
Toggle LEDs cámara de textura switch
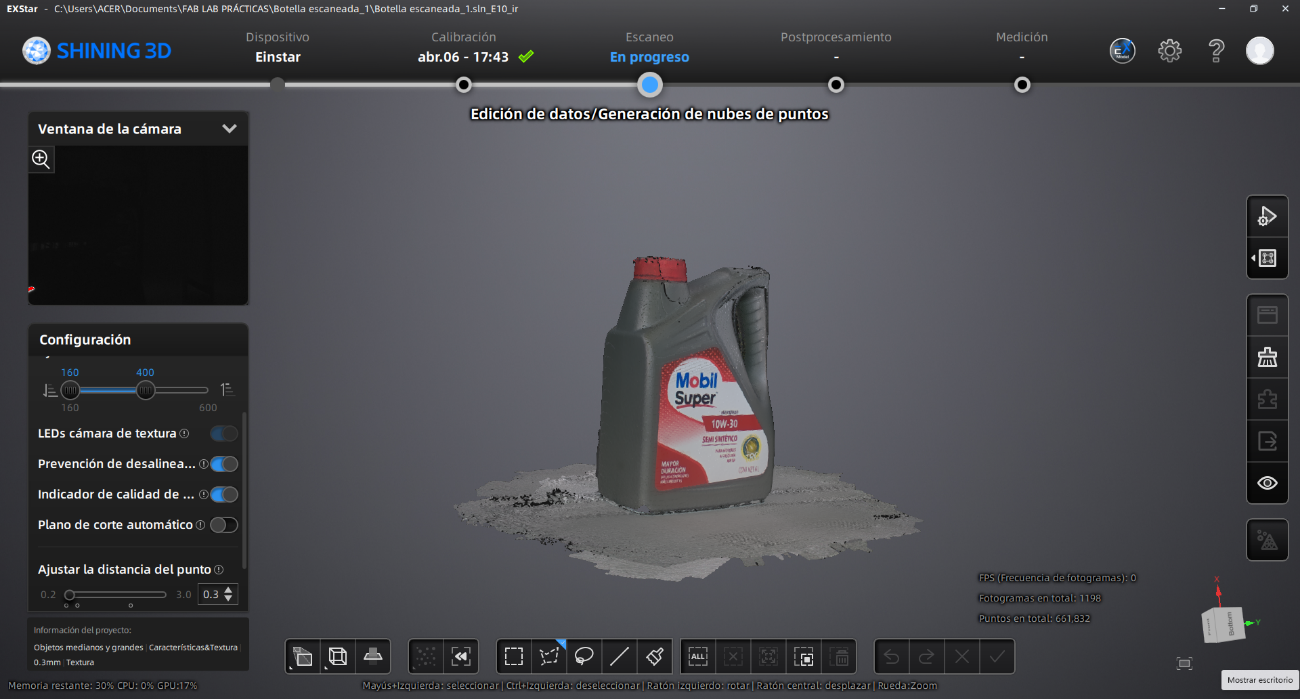pos(224,433)
